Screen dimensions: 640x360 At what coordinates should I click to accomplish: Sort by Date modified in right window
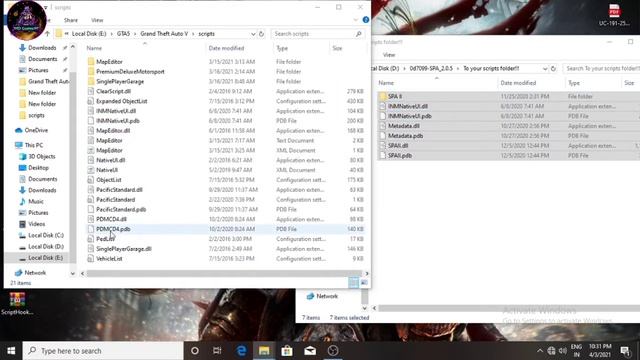(531, 83)
